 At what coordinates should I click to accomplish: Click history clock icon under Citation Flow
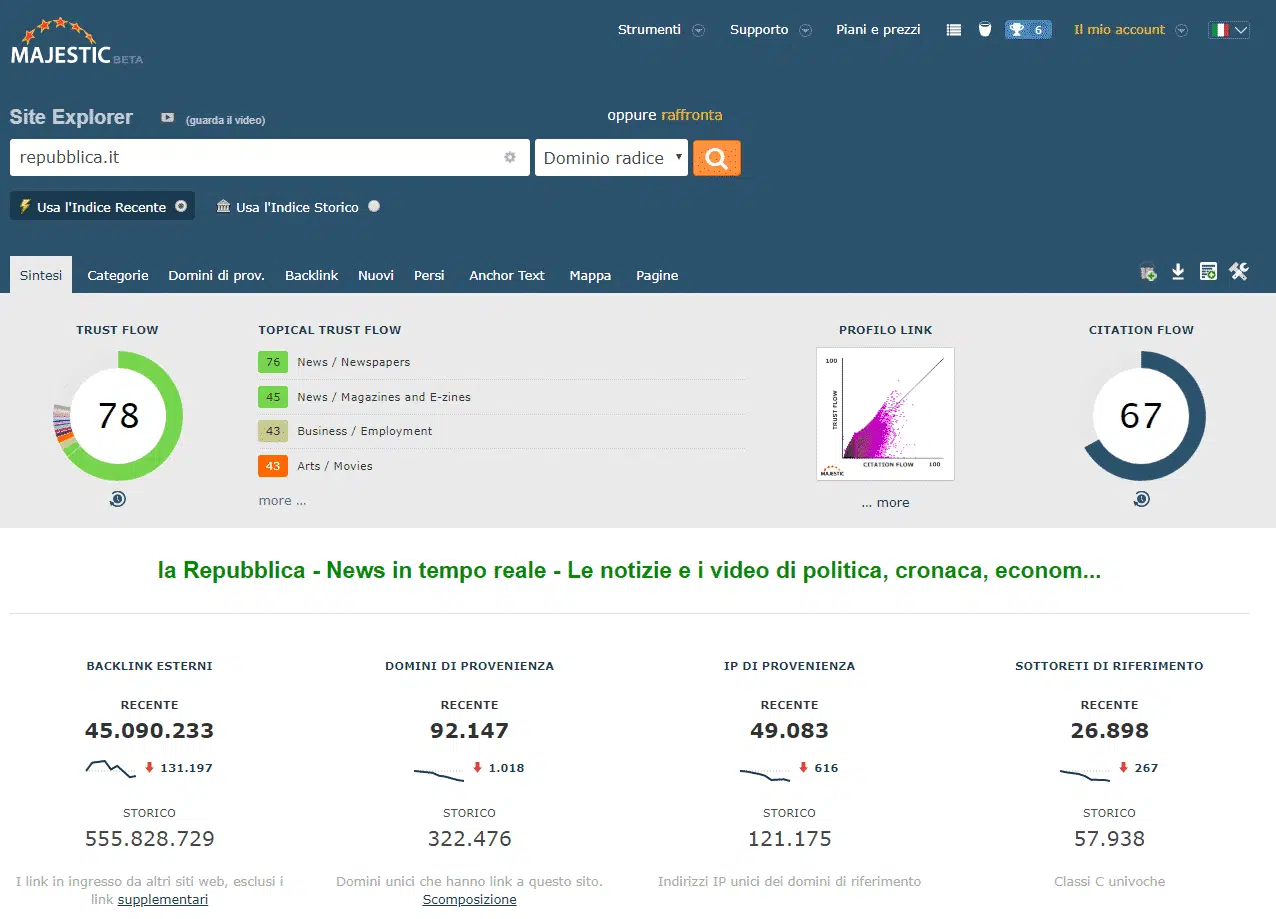(x=1141, y=498)
